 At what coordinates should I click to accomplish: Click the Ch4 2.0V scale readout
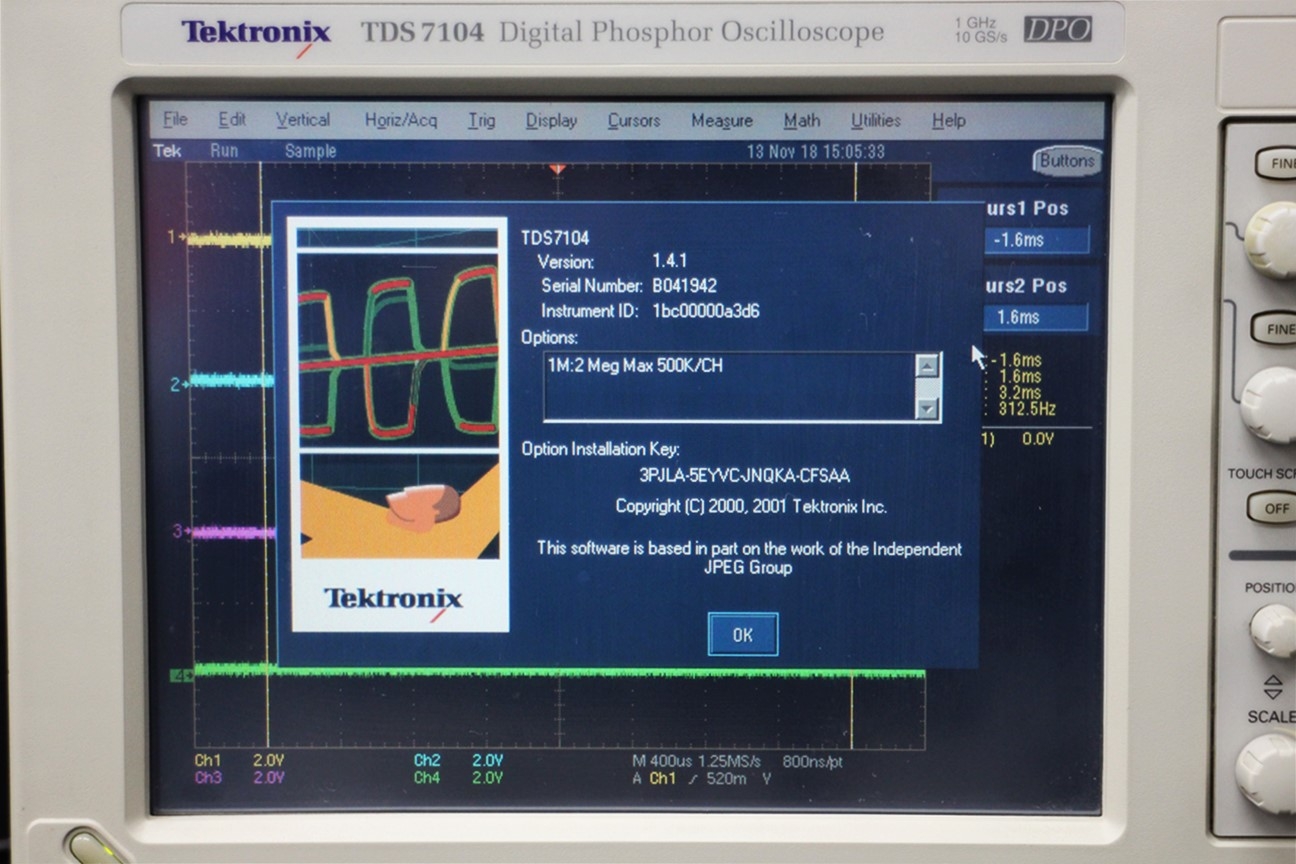(x=458, y=777)
